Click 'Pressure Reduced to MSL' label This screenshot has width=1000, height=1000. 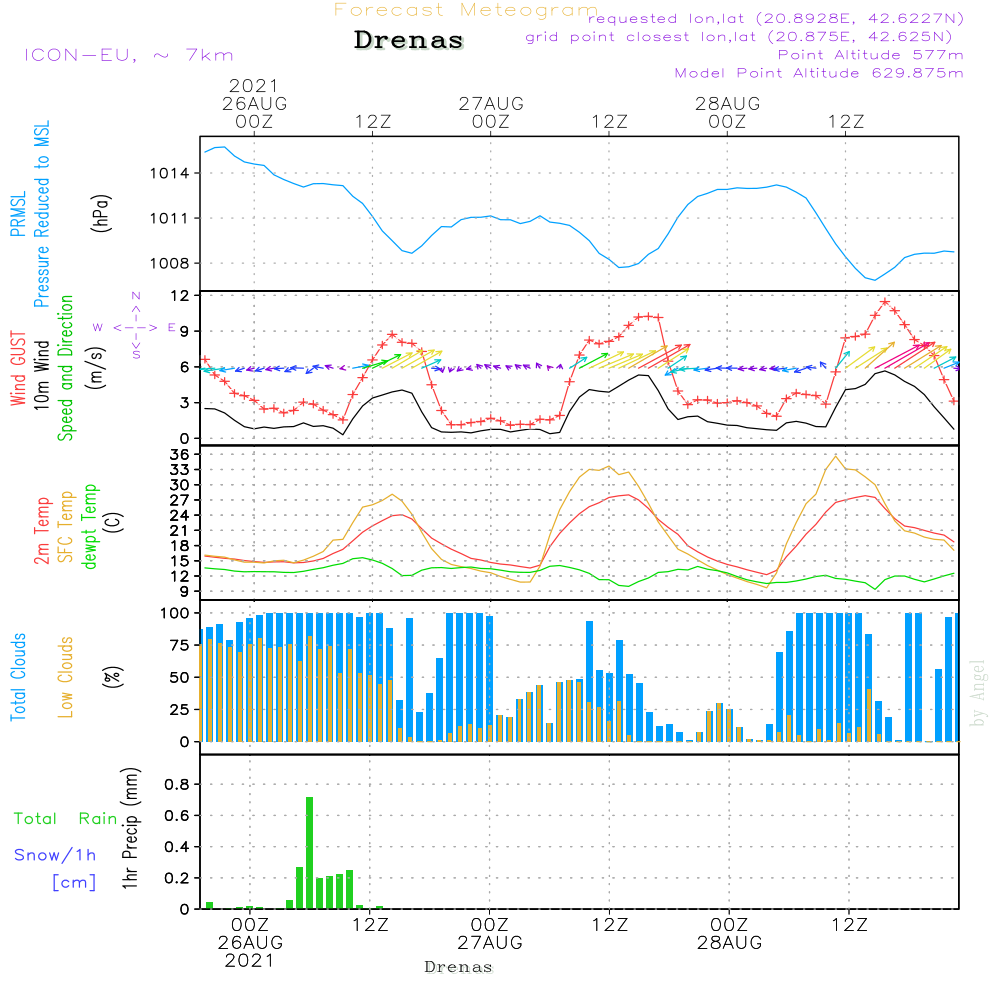click(x=41, y=214)
